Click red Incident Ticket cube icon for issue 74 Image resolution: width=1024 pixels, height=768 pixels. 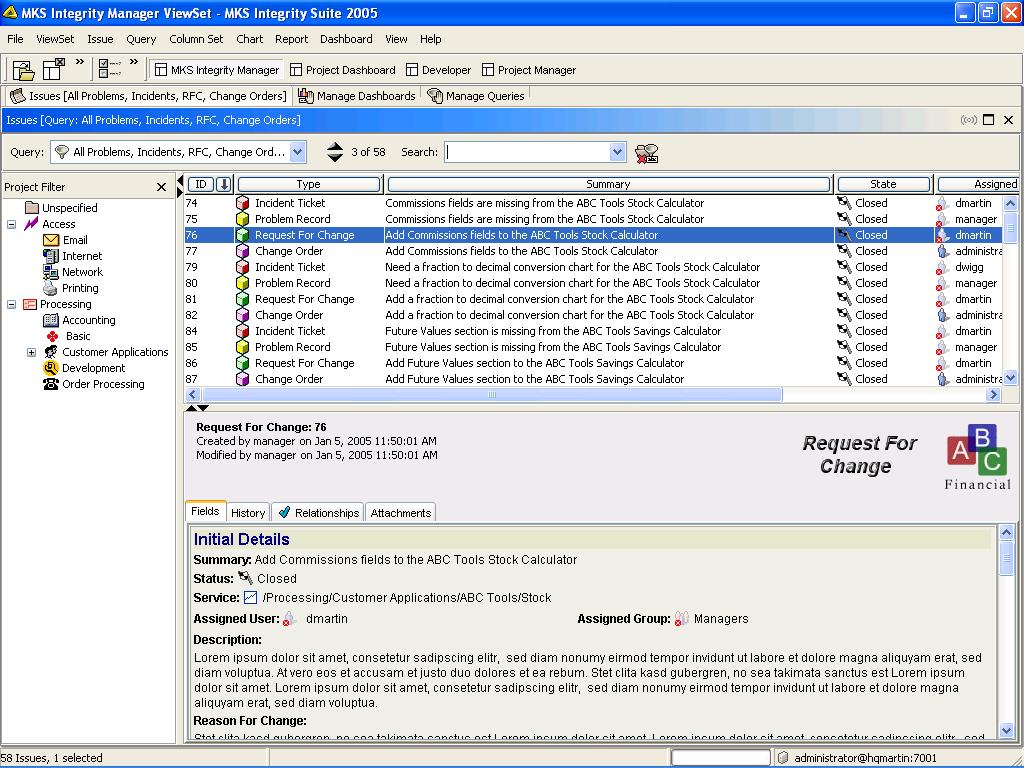(242, 203)
